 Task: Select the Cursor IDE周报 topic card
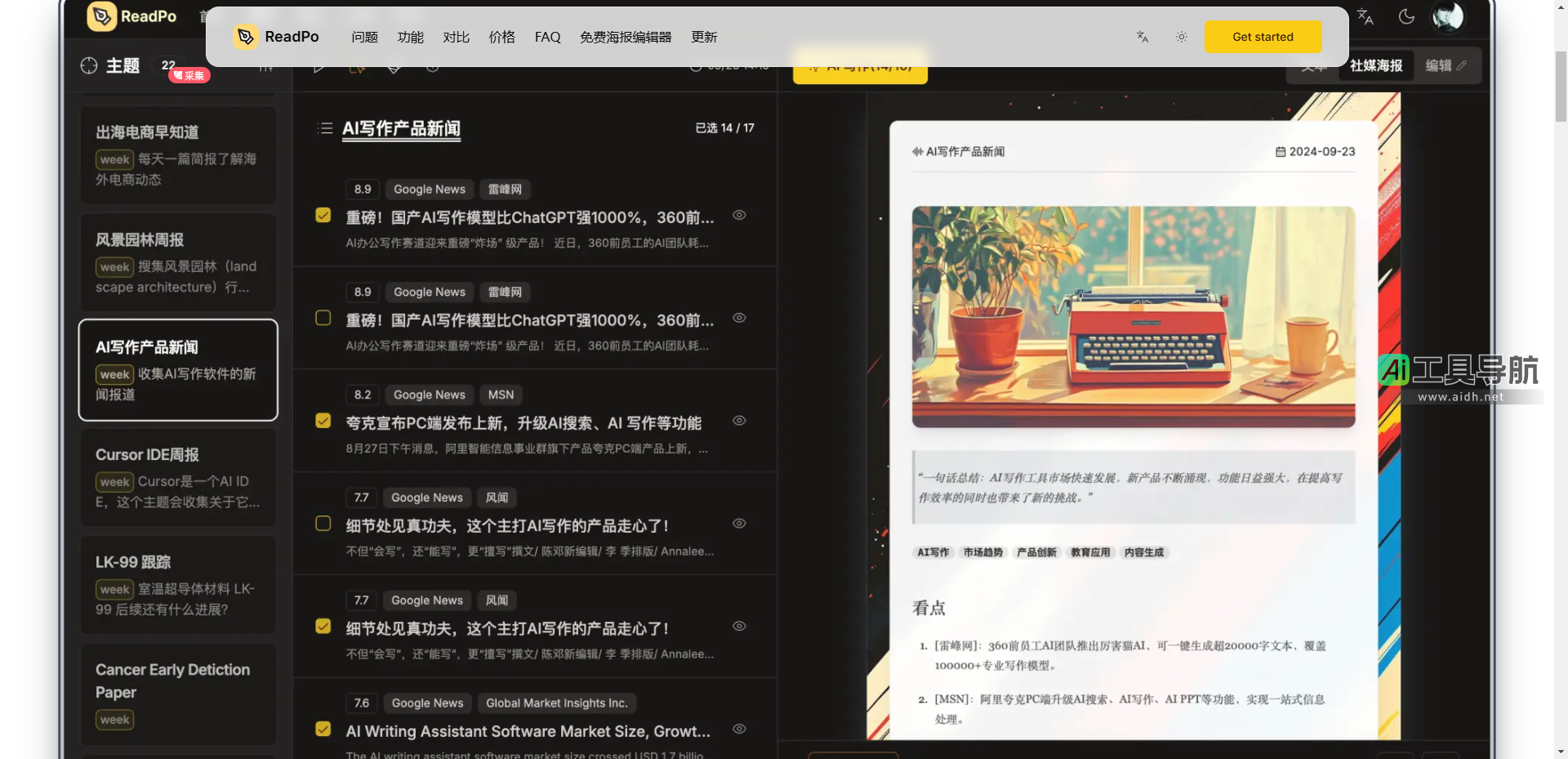pos(178,478)
